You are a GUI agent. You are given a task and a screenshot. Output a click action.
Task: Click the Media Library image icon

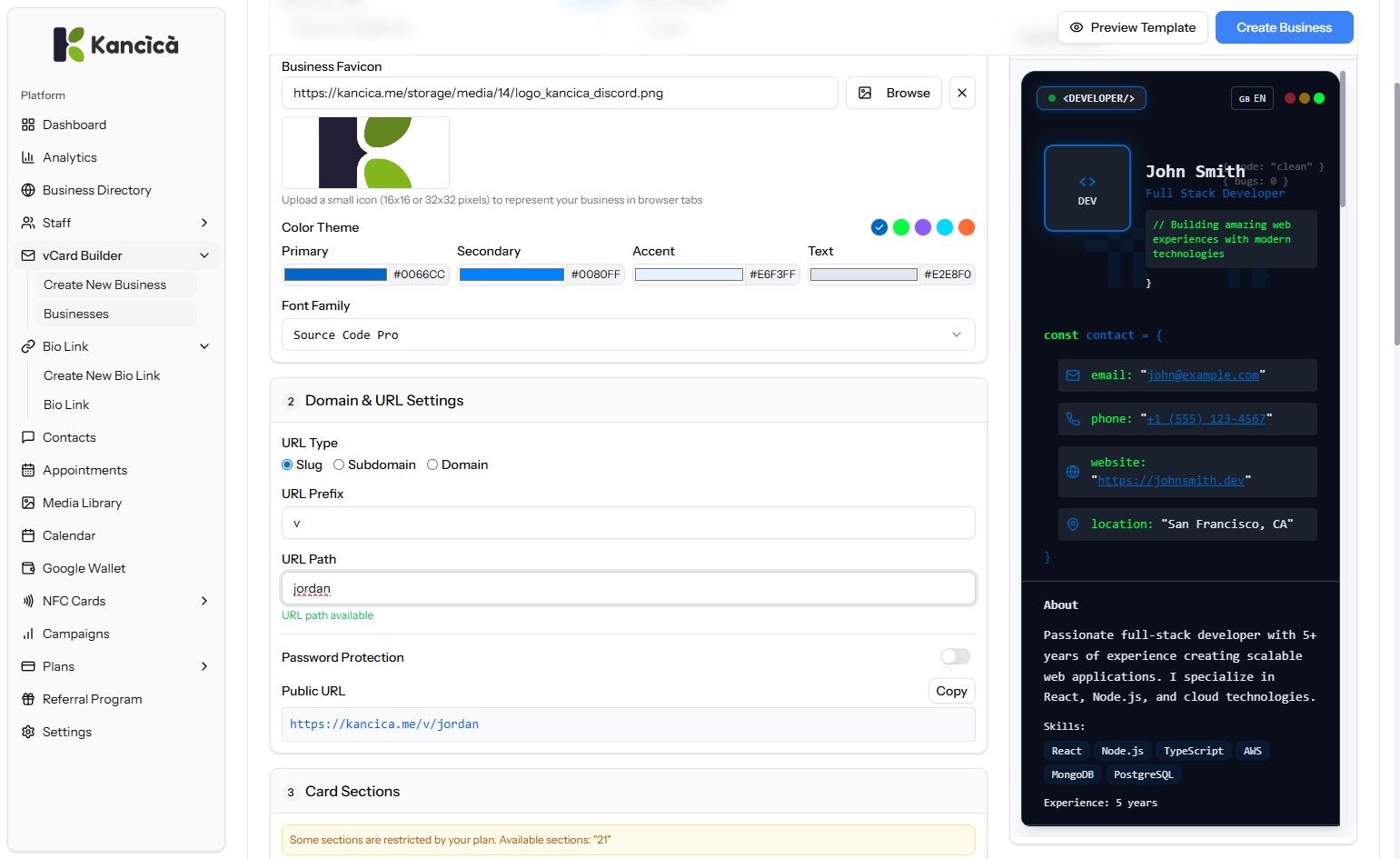click(x=28, y=503)
